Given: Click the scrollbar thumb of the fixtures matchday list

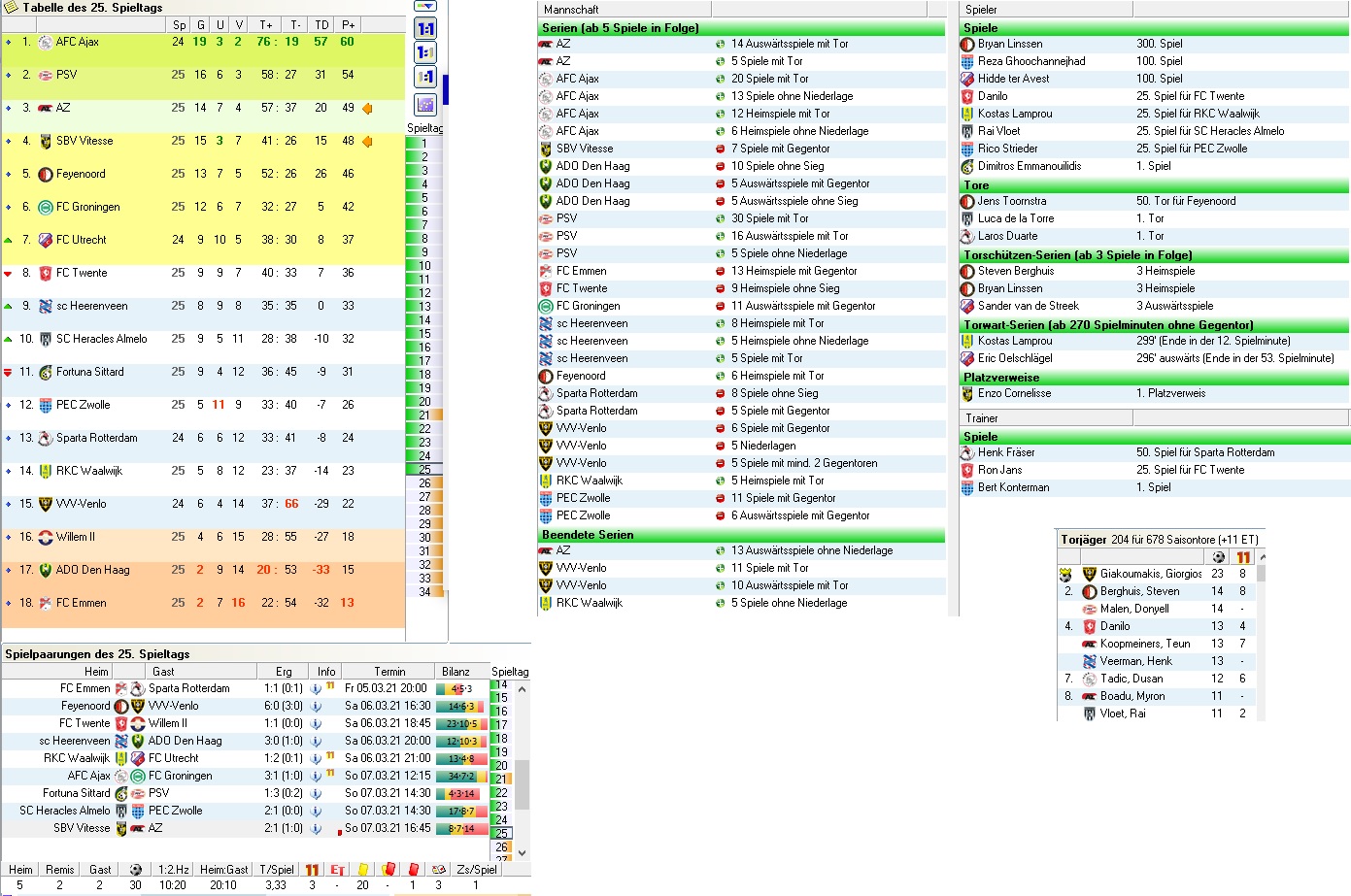Looking at the screenshot, I should (x=522, y=784).
